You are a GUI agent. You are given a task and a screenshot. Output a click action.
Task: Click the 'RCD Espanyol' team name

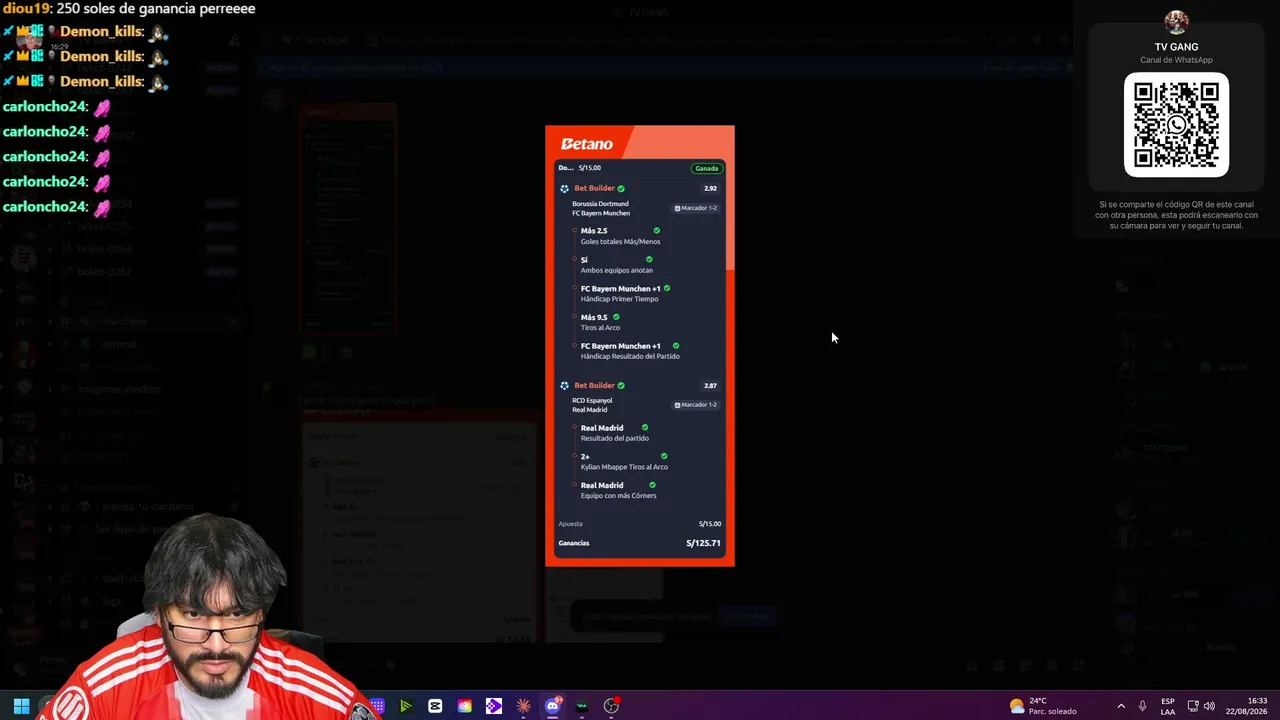point(592,400)
